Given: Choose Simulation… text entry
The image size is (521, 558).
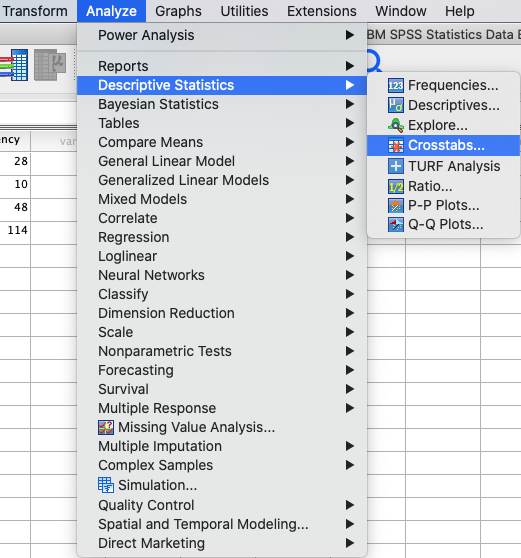Looking at the screenshot, I should [x=157, y=485].
